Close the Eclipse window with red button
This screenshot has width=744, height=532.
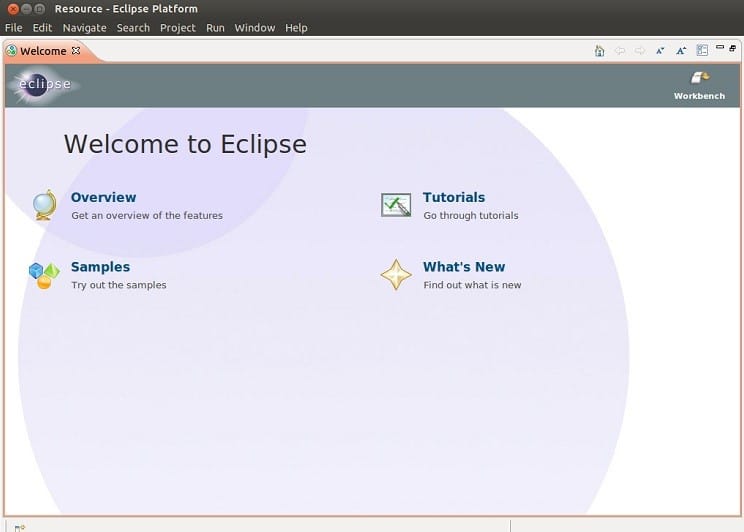point(13,9)
